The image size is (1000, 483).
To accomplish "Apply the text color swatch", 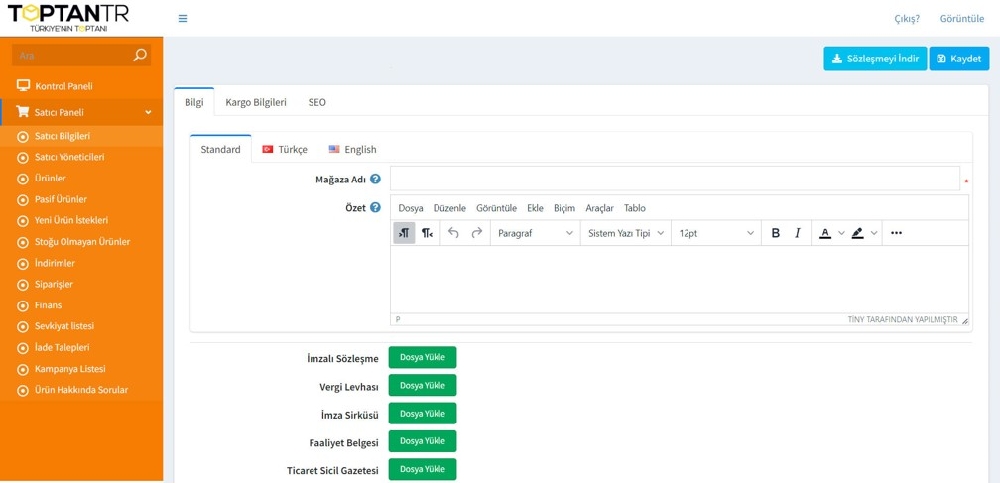I will [824, 233].
